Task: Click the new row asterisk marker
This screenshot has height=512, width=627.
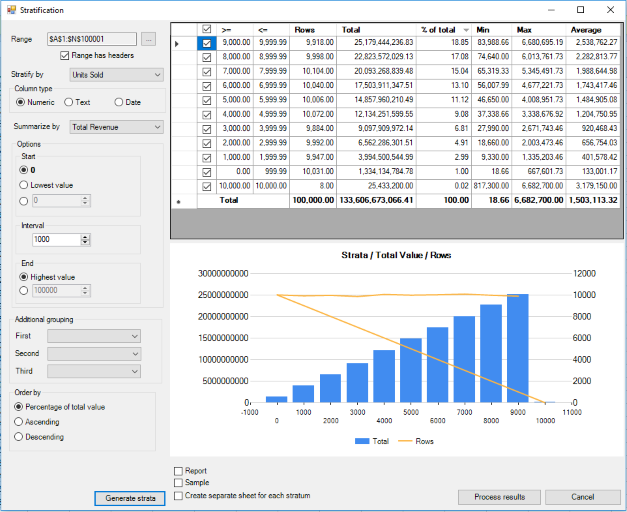Action: click(x=178, y=202)
